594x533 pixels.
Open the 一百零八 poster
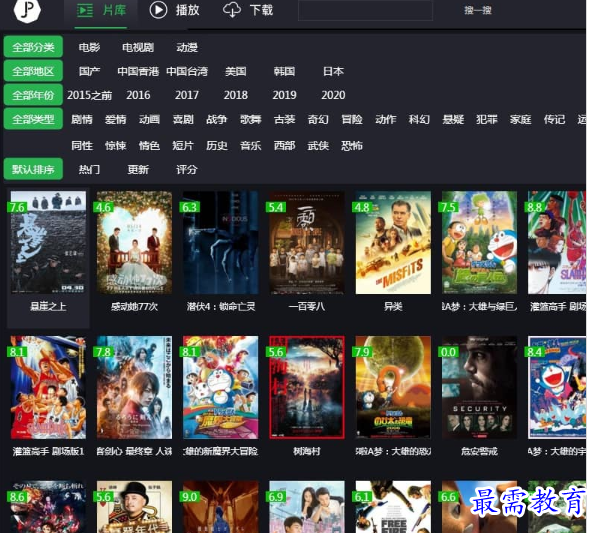(307, 242)
